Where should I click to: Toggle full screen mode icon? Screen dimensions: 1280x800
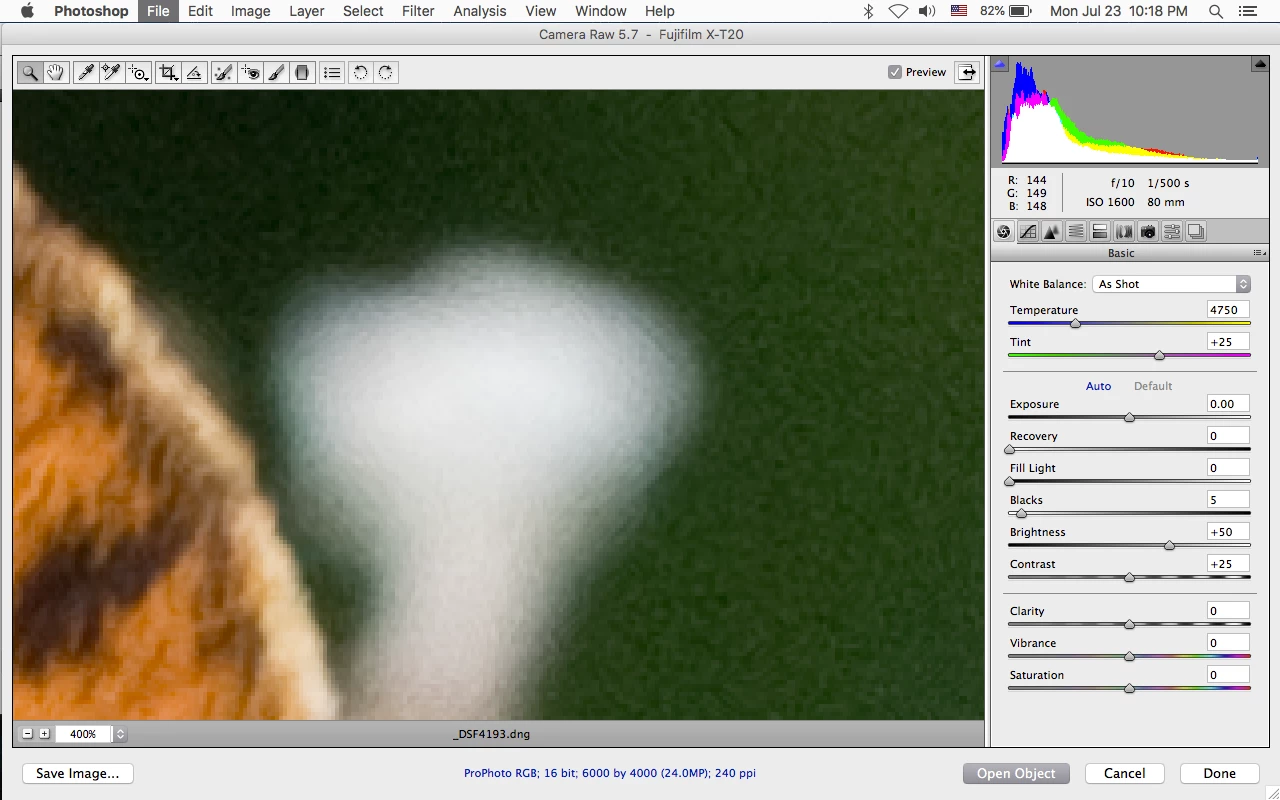pos(967,72)
